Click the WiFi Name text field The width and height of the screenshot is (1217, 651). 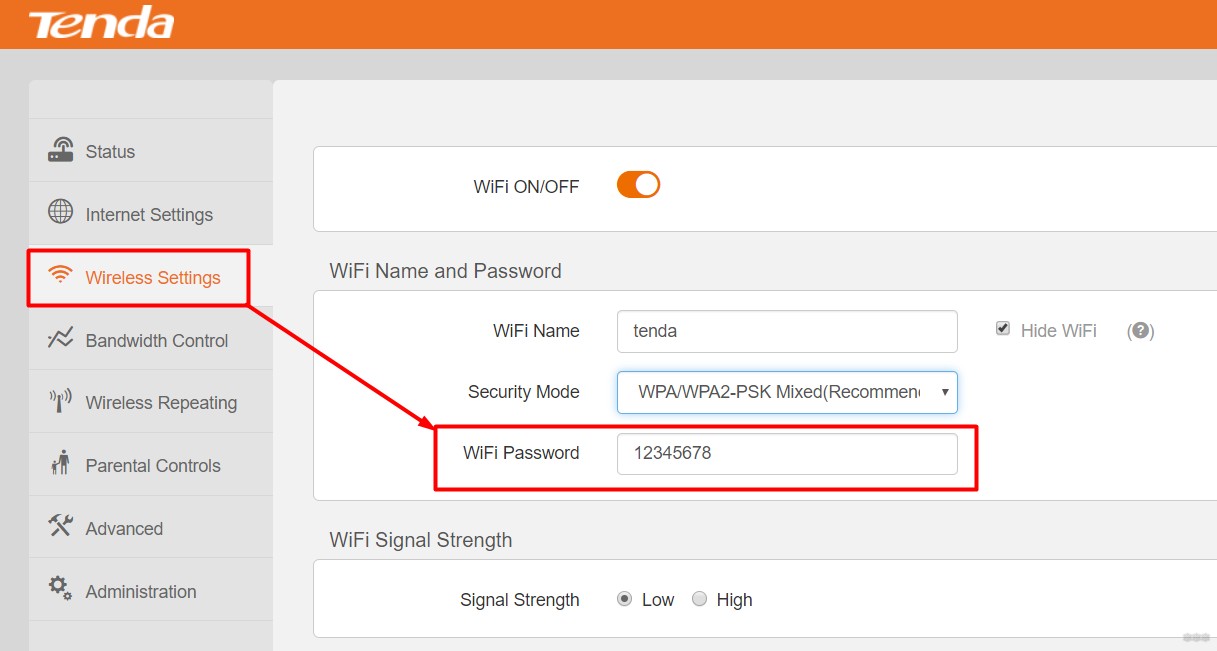point(787,331)
